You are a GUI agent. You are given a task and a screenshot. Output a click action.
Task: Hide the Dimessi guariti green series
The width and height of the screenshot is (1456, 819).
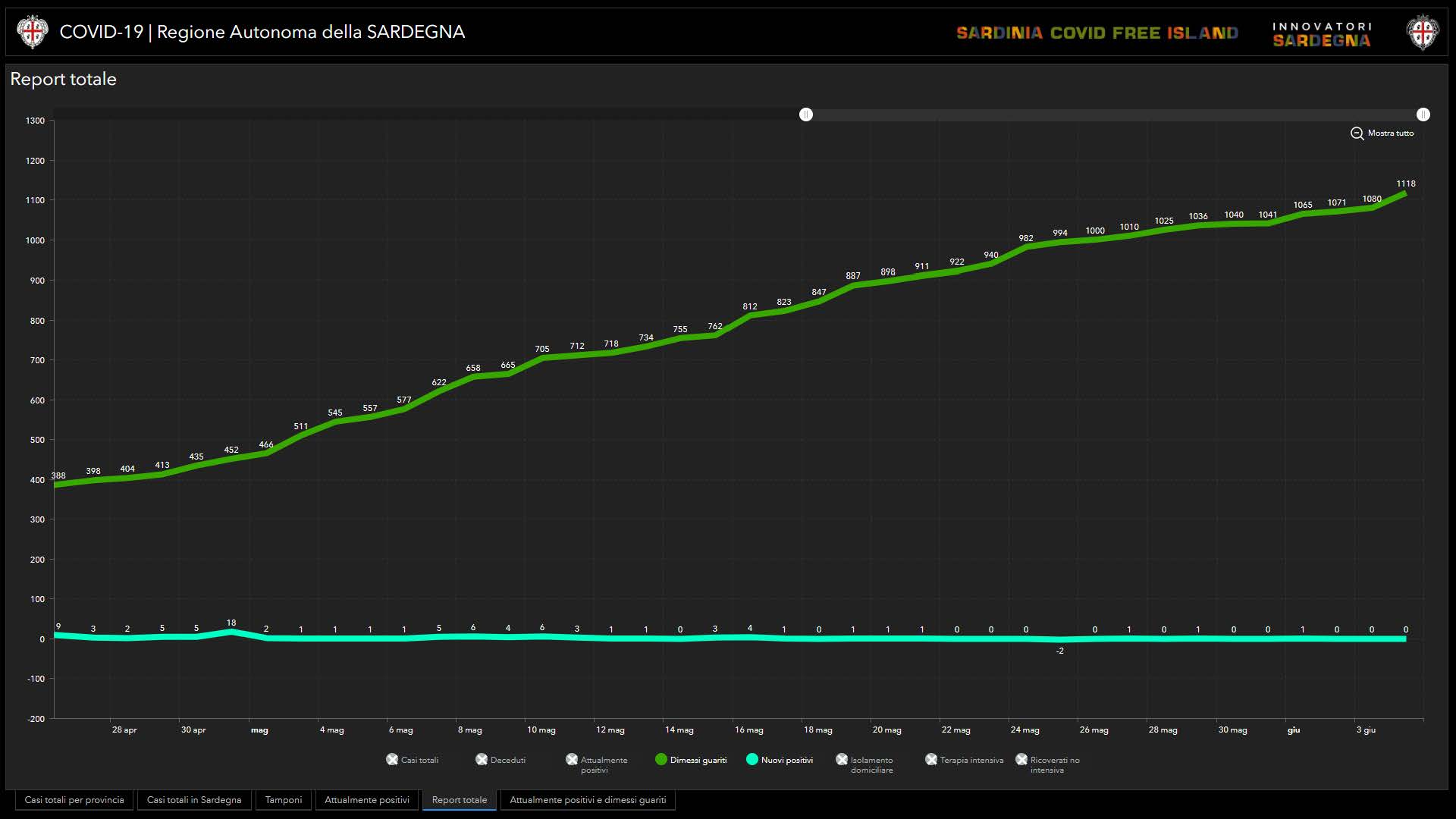pos(661,759)
